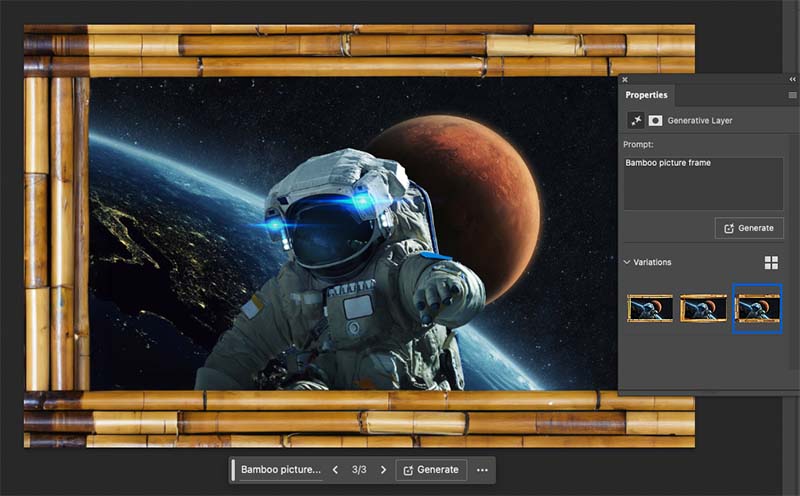Switch variations to grid view
800x496 pixels.
[x=771, y=263]
